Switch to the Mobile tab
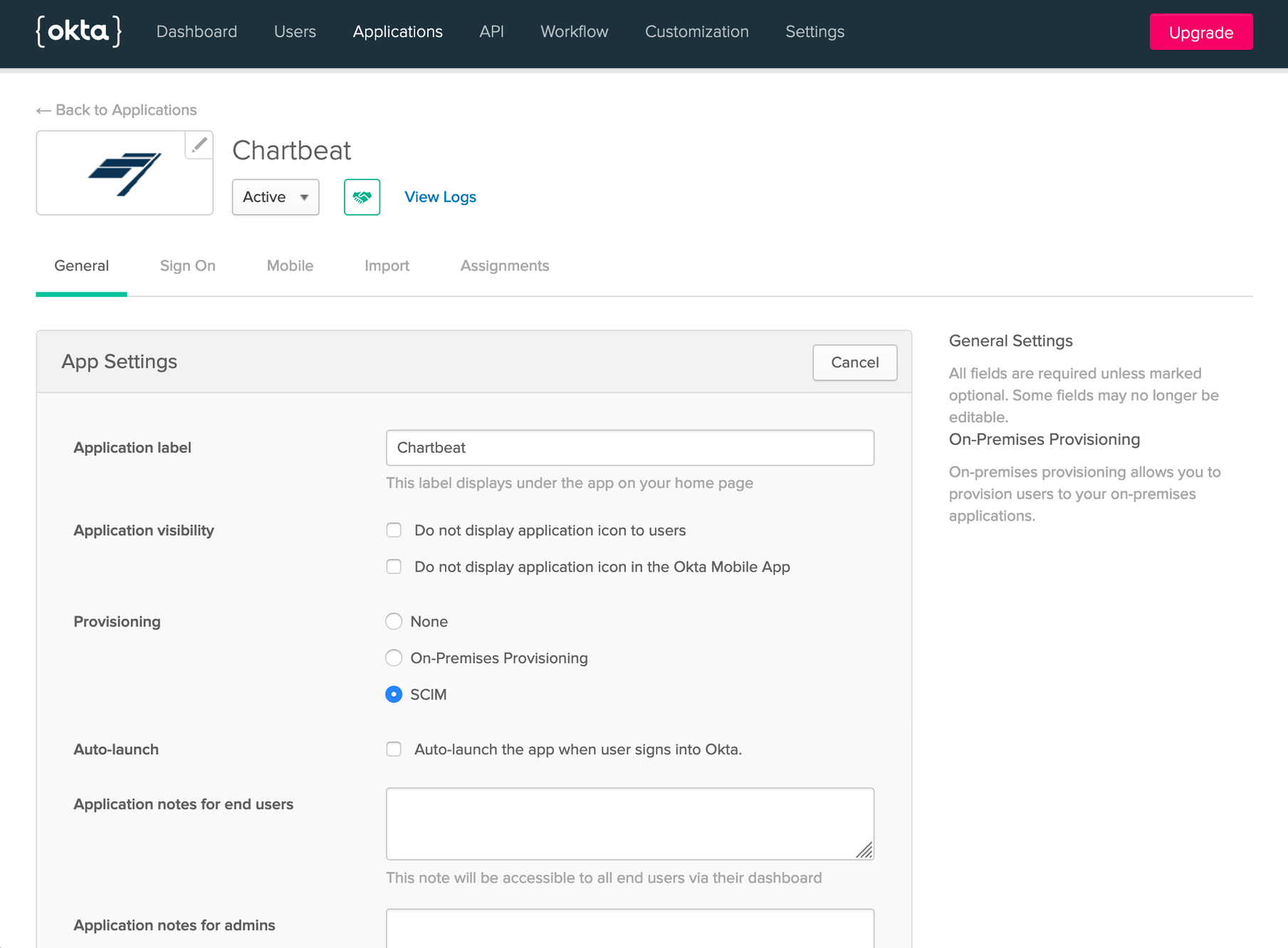 coord(290,266)
